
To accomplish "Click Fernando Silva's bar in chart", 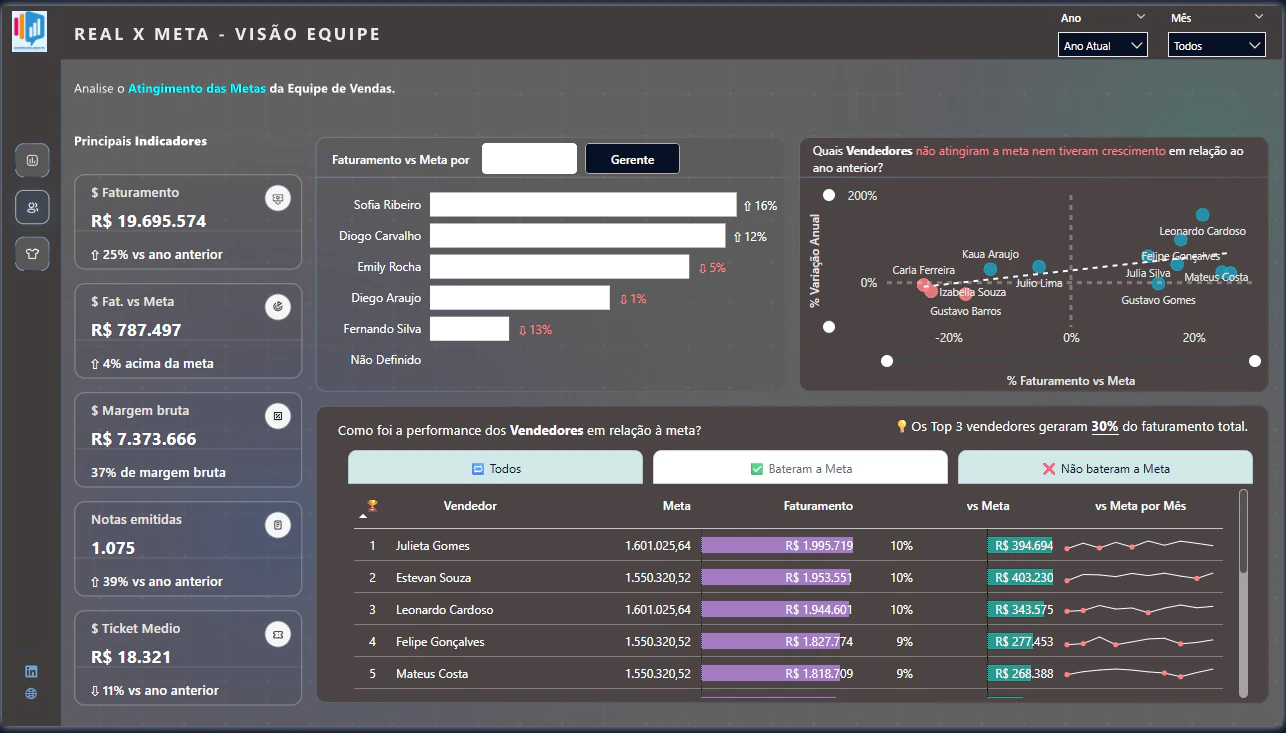I will pos(469,329).
